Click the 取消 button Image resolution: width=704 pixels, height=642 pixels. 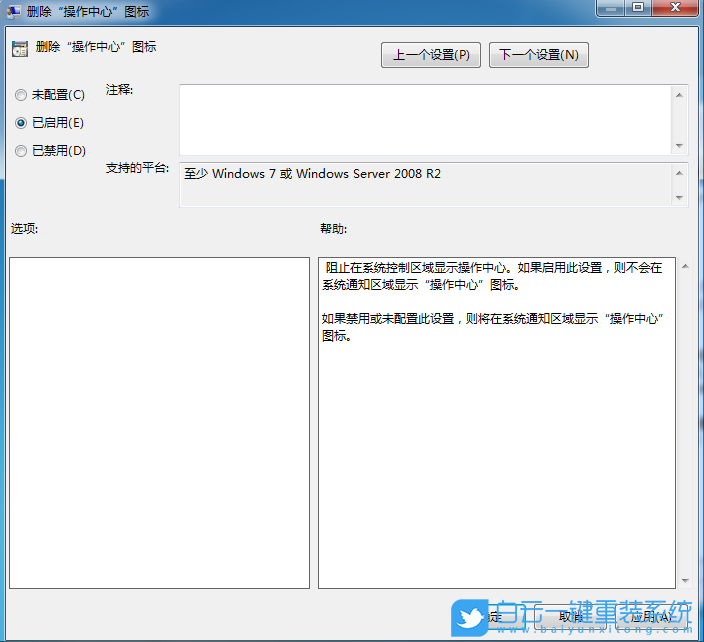570,617
